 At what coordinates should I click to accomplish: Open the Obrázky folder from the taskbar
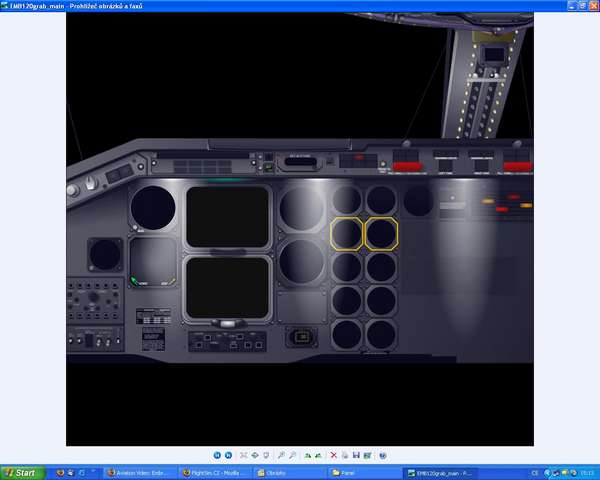286,472
